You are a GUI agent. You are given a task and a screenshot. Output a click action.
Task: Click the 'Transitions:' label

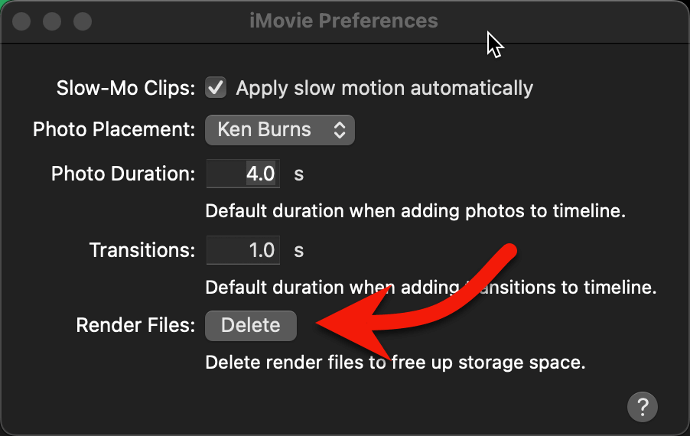point(143,250)
